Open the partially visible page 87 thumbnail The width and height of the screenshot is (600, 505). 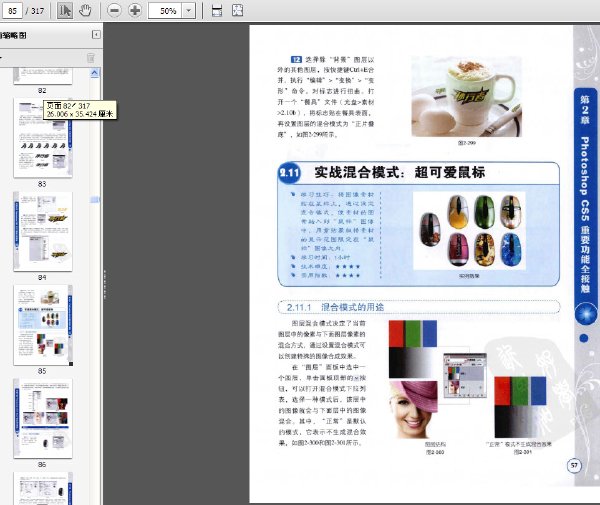tap(43, 489)
